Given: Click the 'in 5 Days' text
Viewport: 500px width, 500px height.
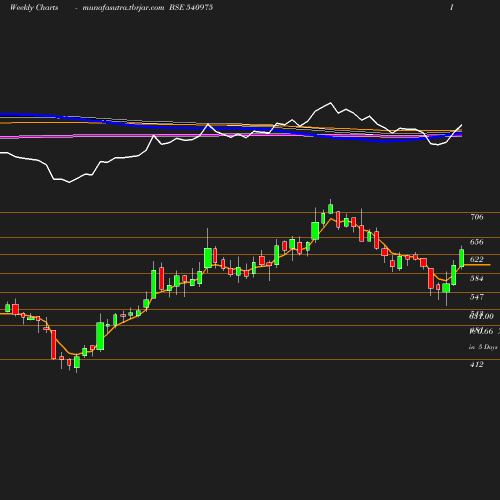Looking at the screenshot, I should point(483,347).
